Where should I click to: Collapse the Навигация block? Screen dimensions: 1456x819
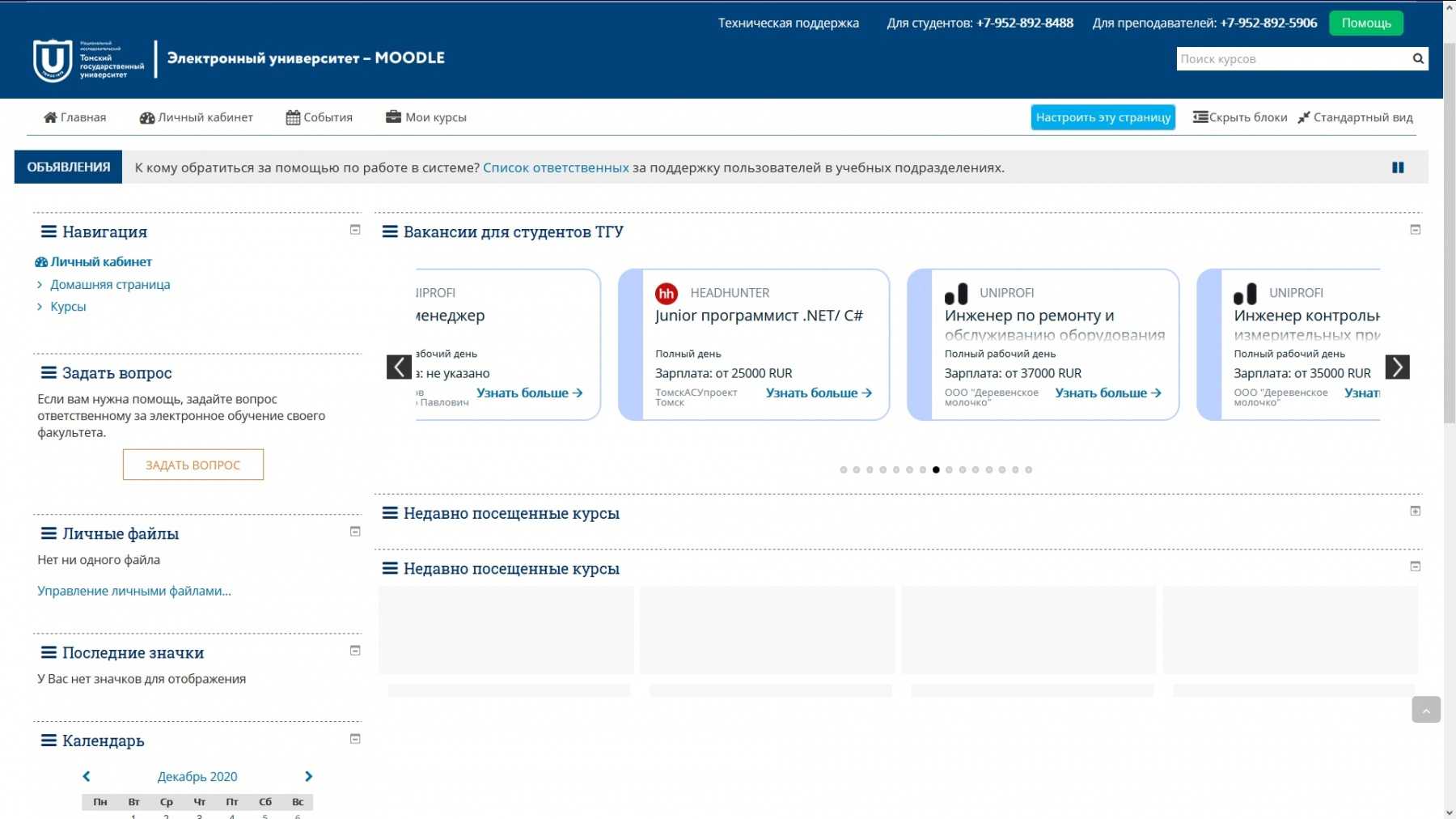[355, 230]
